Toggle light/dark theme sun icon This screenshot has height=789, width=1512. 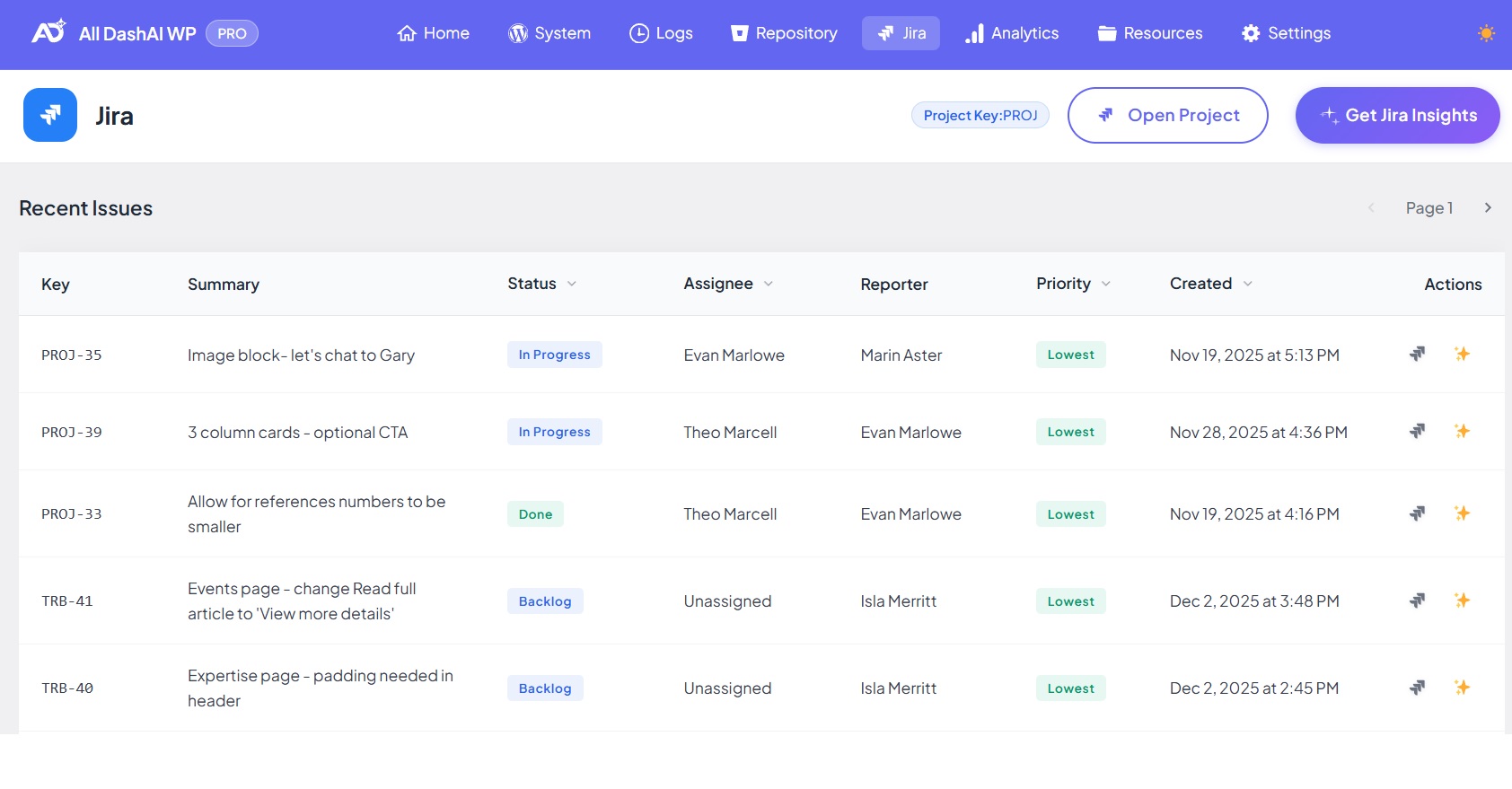(1486, 33)
